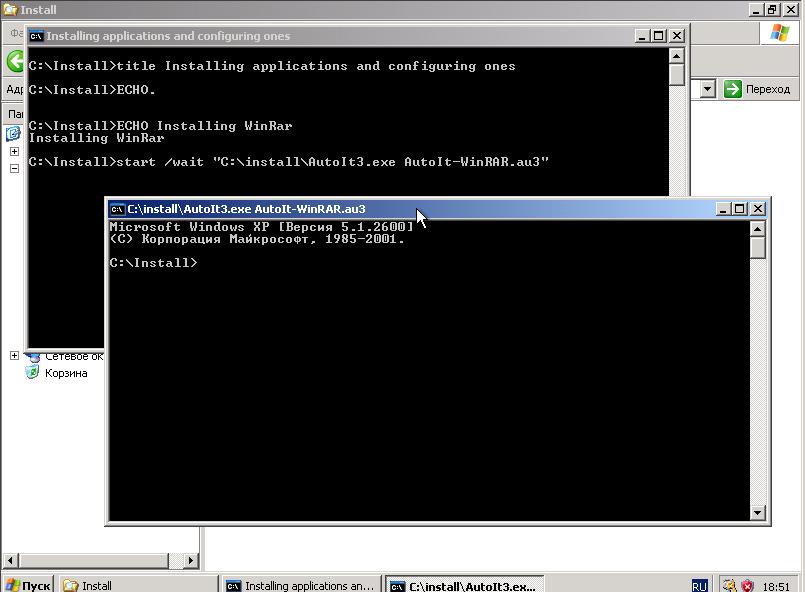Click the green Back arrow in Explorer
The image size is (805, 592).
[x=15, y=62]
